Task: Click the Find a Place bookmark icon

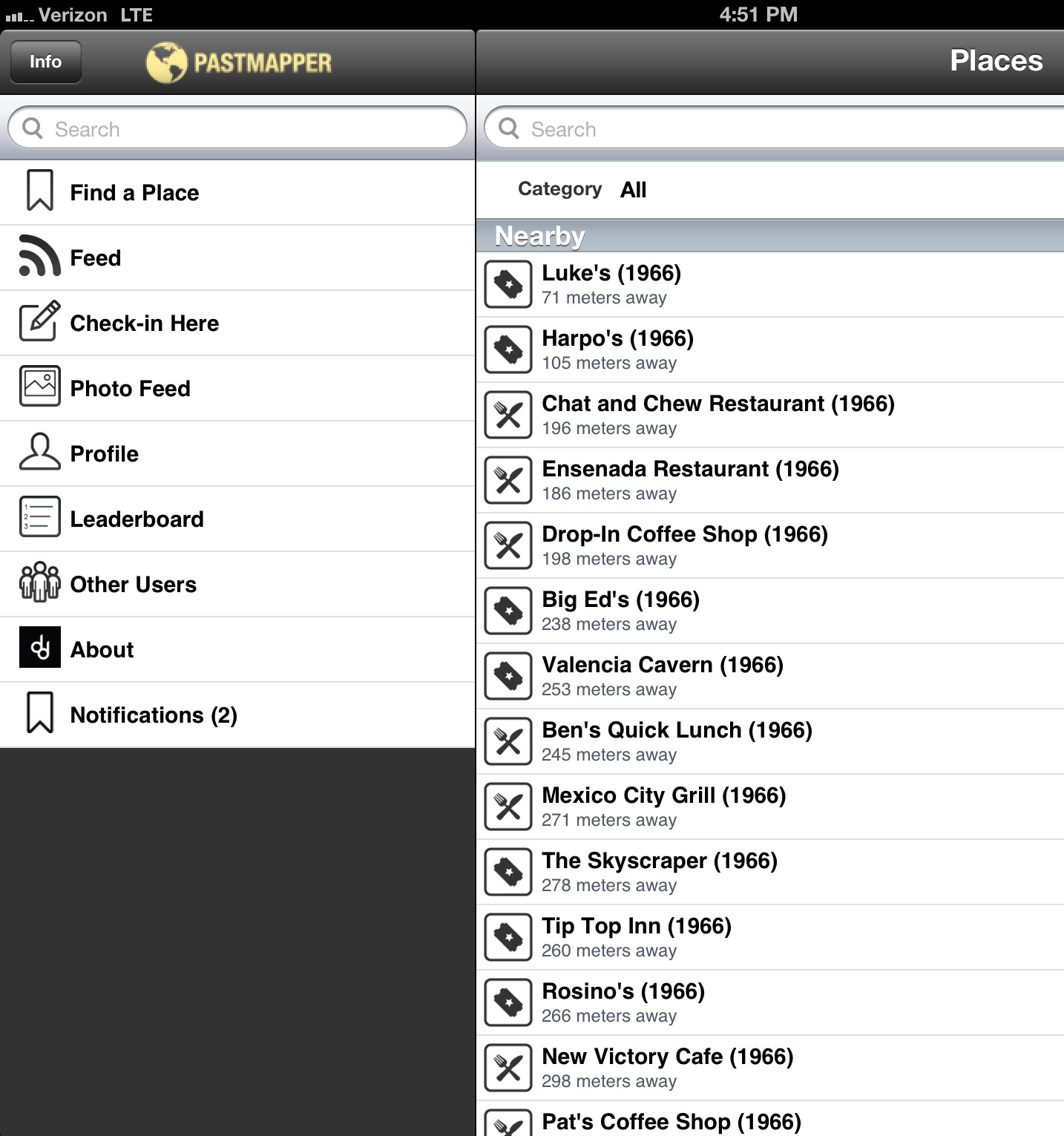Action: coord(40,191)
